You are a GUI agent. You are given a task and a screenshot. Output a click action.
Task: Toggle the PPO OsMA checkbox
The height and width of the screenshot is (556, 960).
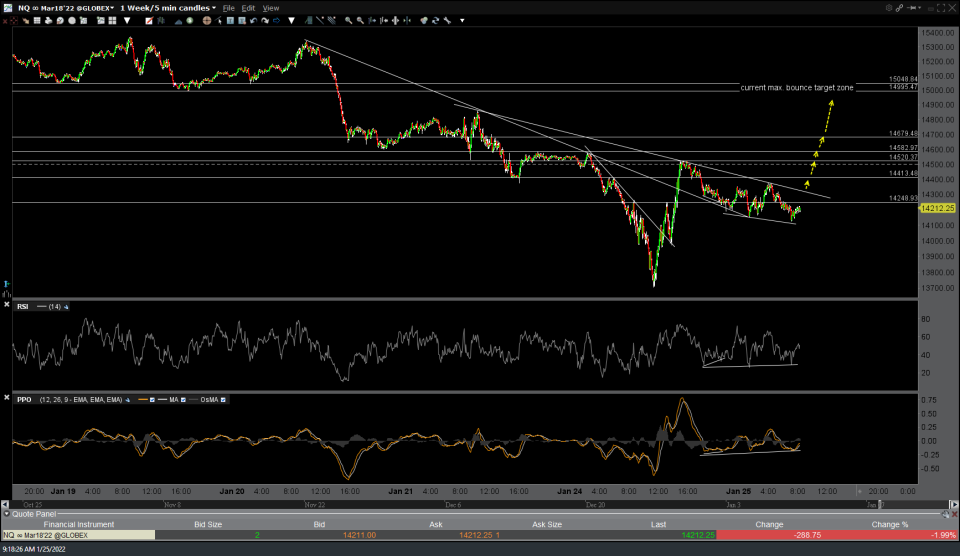[x=223, y=400]
